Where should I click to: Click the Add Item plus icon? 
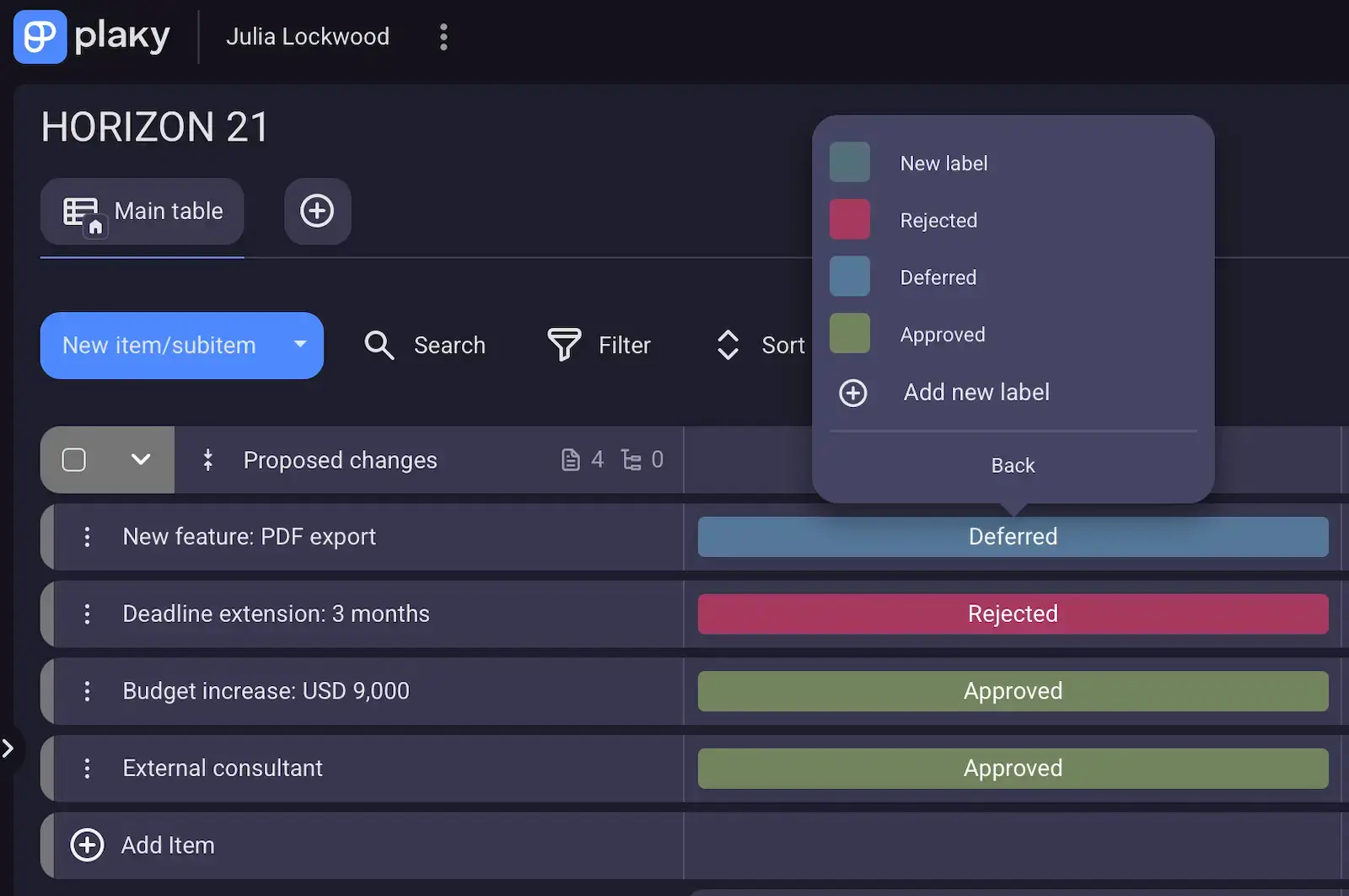coord(87,845)
